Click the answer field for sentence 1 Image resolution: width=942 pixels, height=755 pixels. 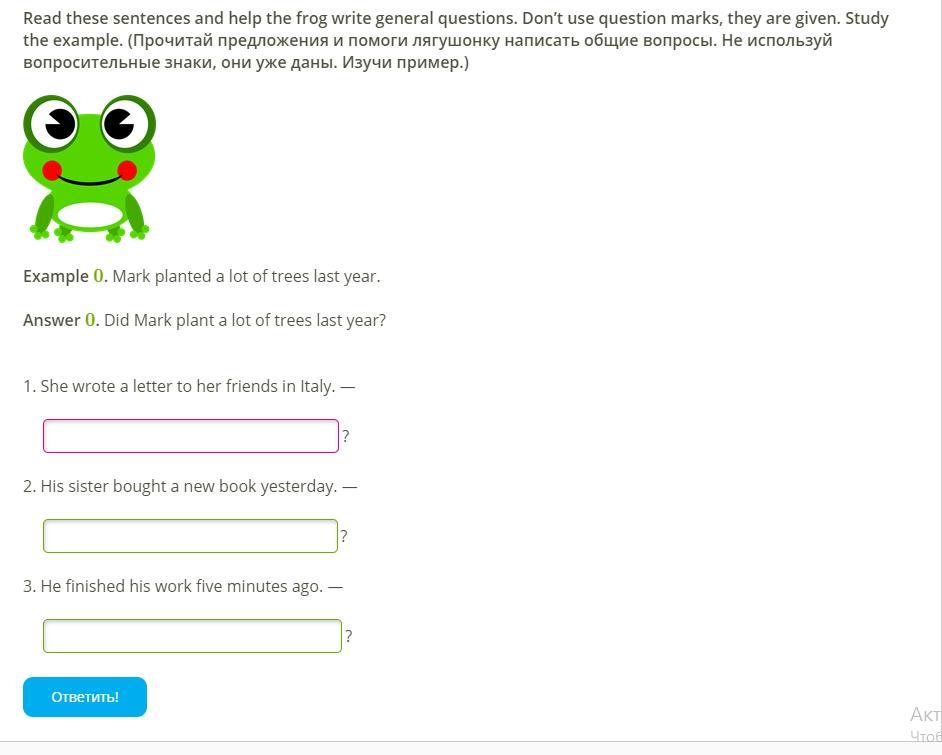tap(190, 436)
